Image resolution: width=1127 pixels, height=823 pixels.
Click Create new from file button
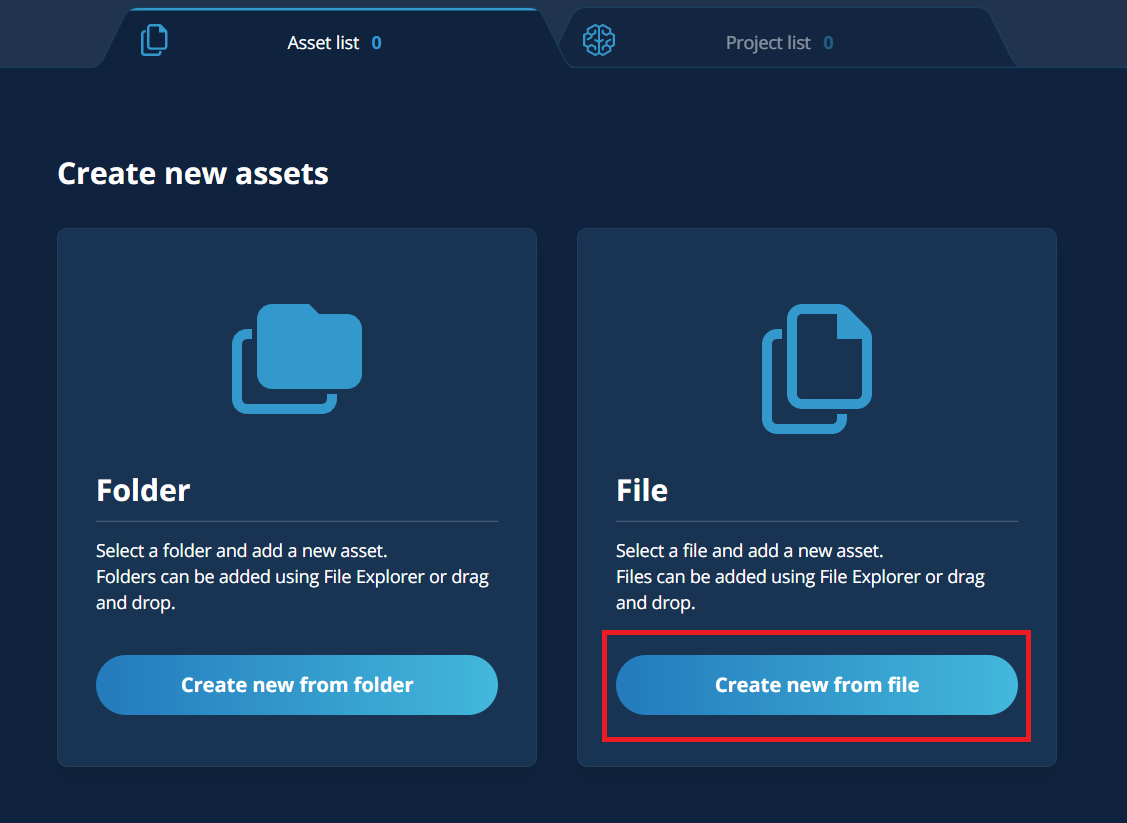point(816,685)
